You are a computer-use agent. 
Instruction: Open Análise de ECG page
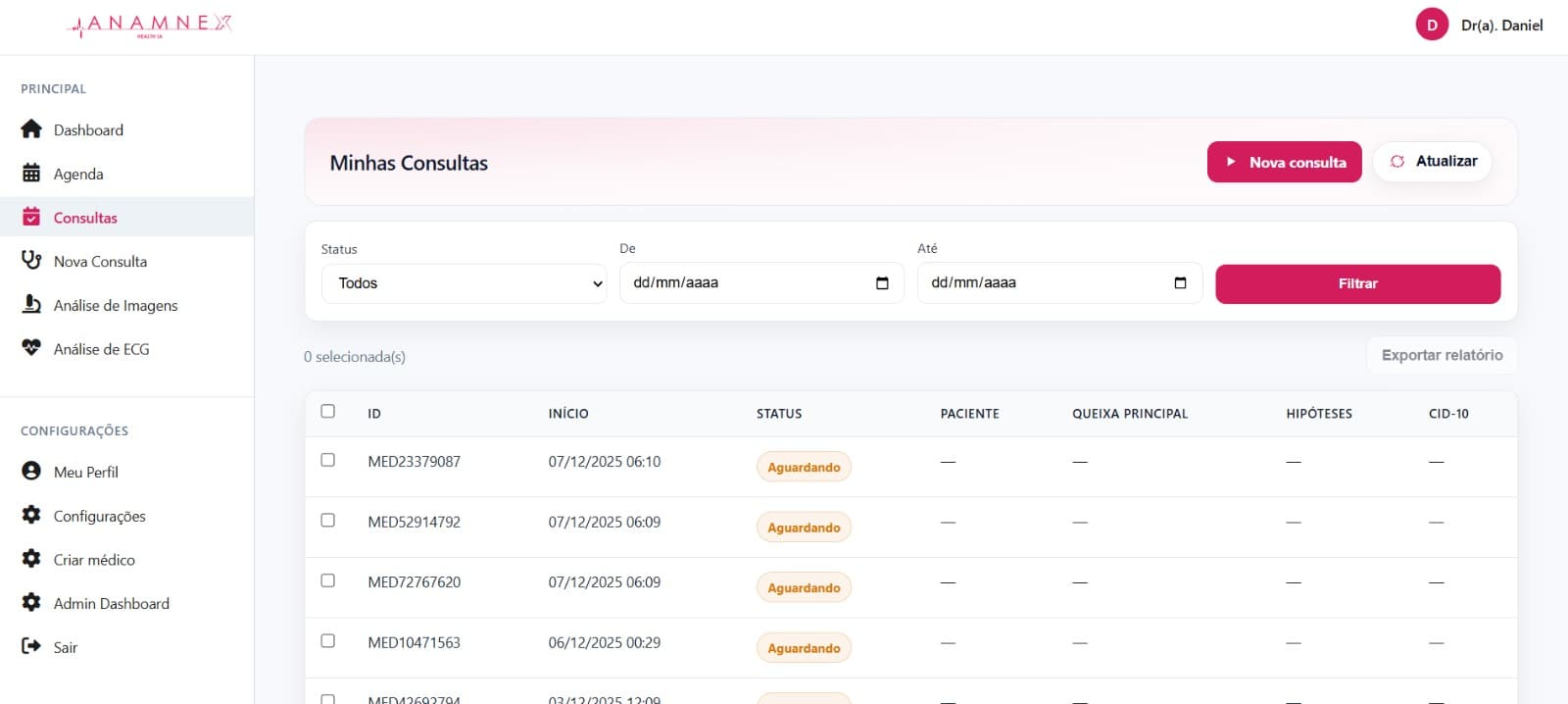[x=127, y=348]
